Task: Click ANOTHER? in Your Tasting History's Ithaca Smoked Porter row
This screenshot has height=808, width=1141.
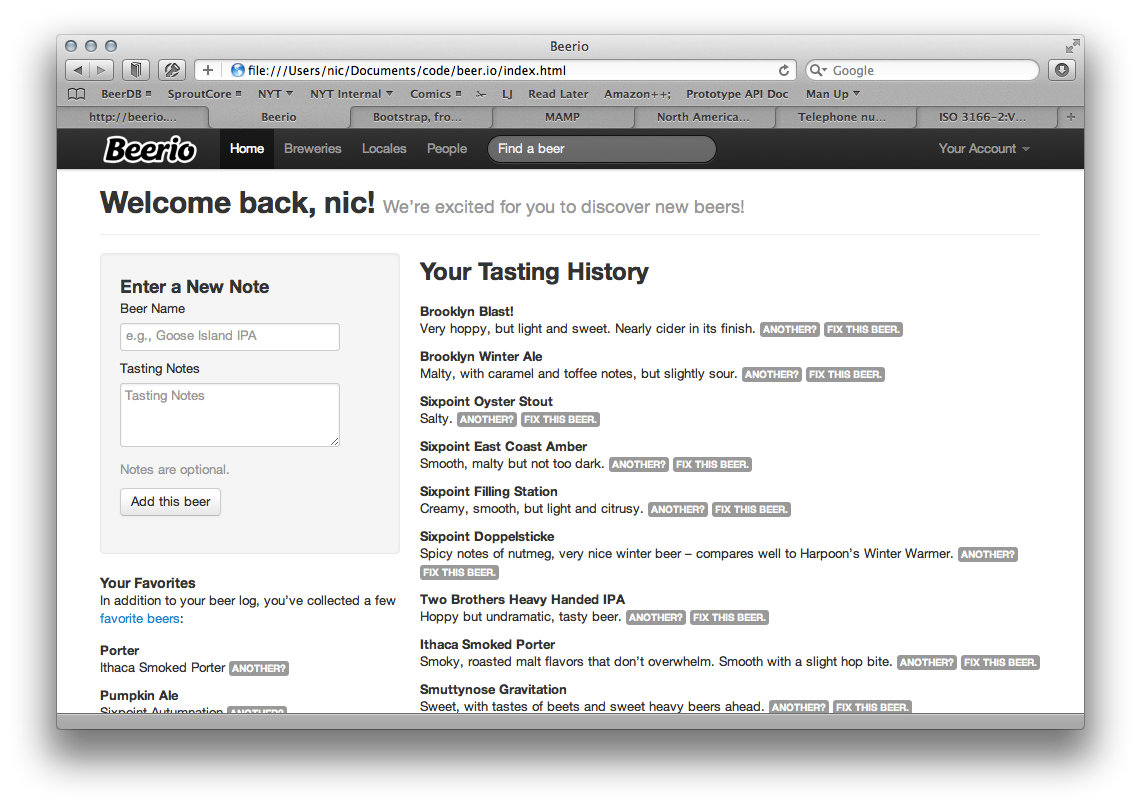Action: pyautogui.click(x=926, y=663)
